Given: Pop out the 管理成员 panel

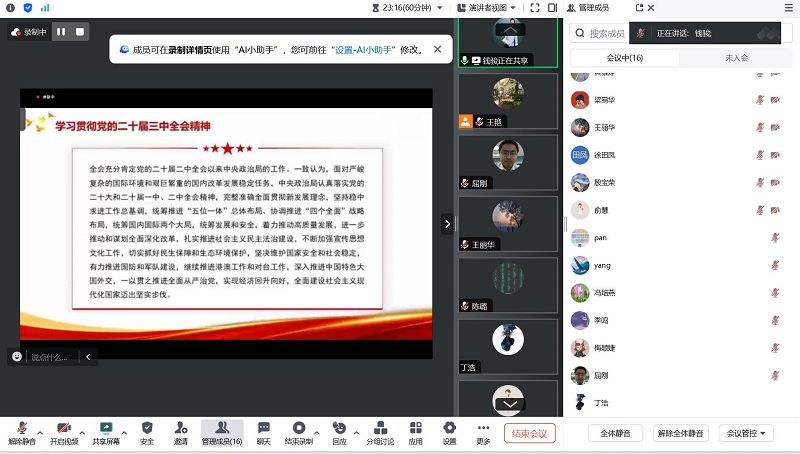Looking at the screenshot, I should click(x=639, y=8).
